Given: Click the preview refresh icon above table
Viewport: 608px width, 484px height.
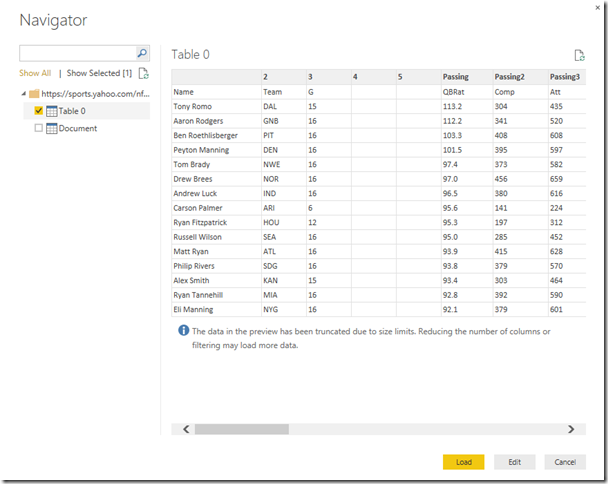Looking at the screenshot, I should coord(579,56).
